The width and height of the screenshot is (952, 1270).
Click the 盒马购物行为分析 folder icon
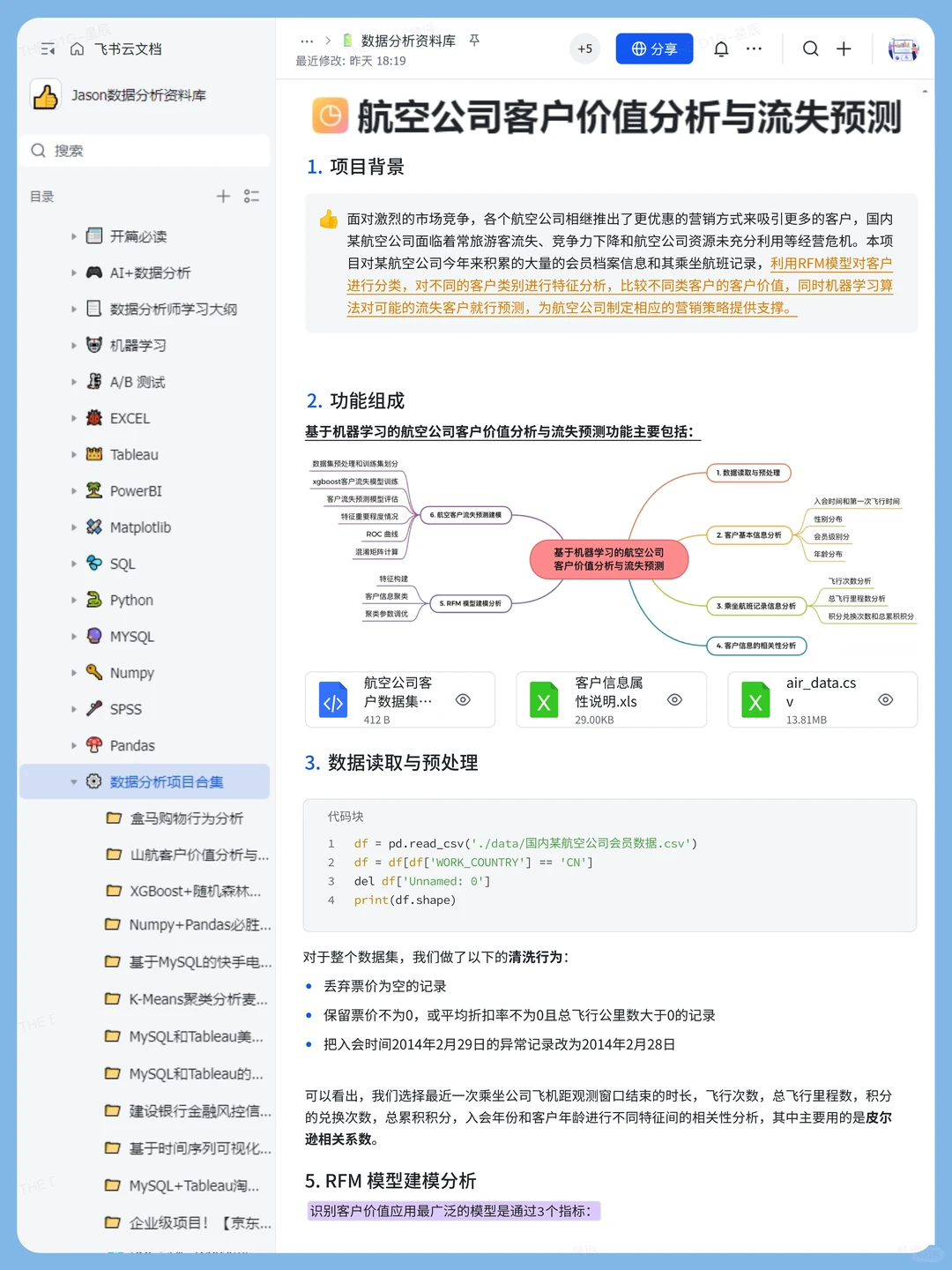[x=114, y=818]
